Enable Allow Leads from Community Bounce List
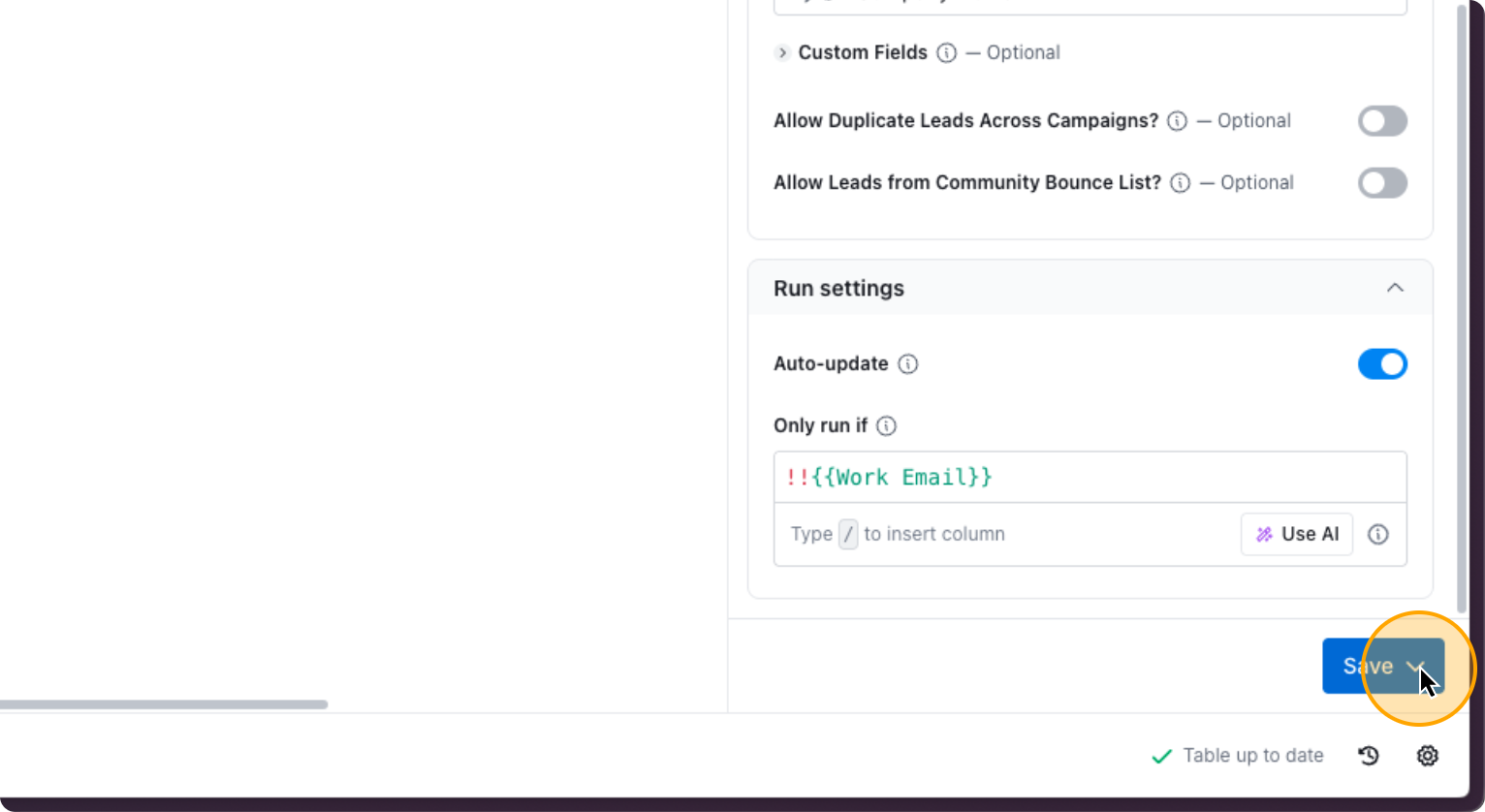This screenshot has width=1485, height=812. [1381, 183]
